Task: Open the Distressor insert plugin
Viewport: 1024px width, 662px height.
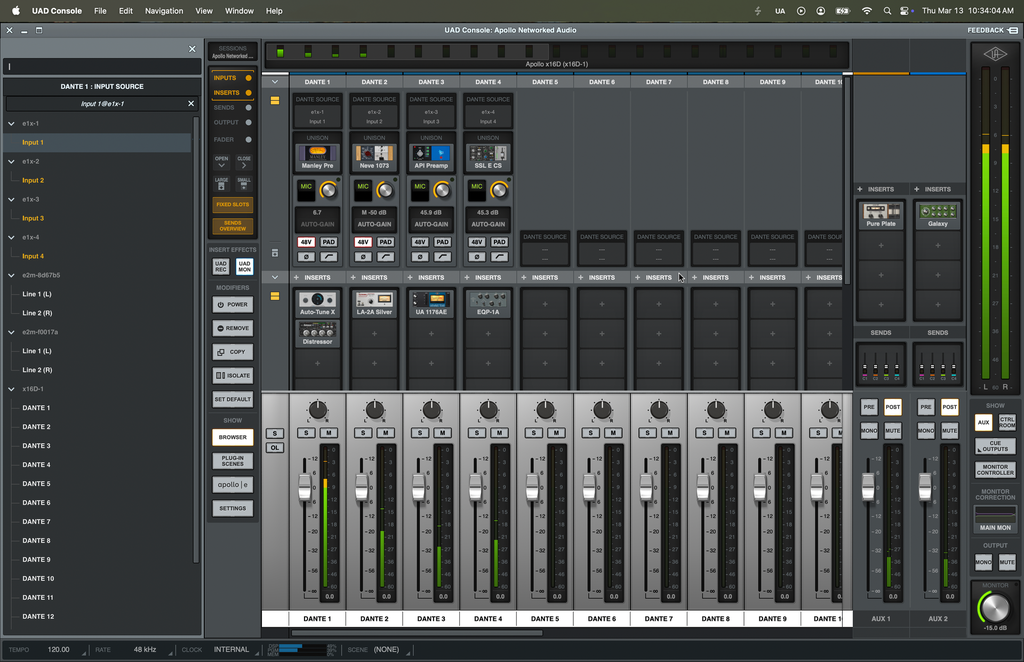Action: (x=317, y=334)
